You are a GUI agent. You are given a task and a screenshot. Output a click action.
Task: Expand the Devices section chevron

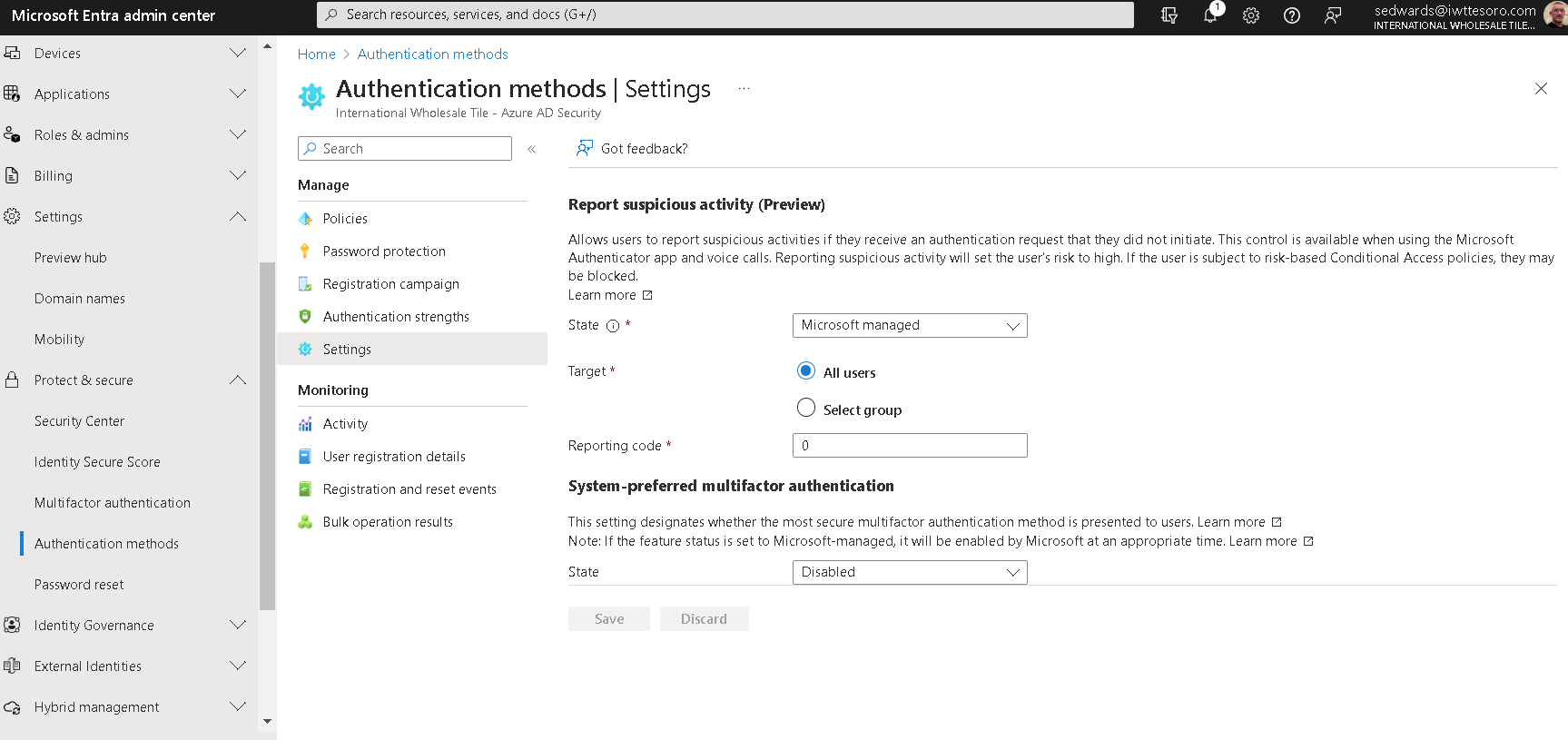(238, 53)
